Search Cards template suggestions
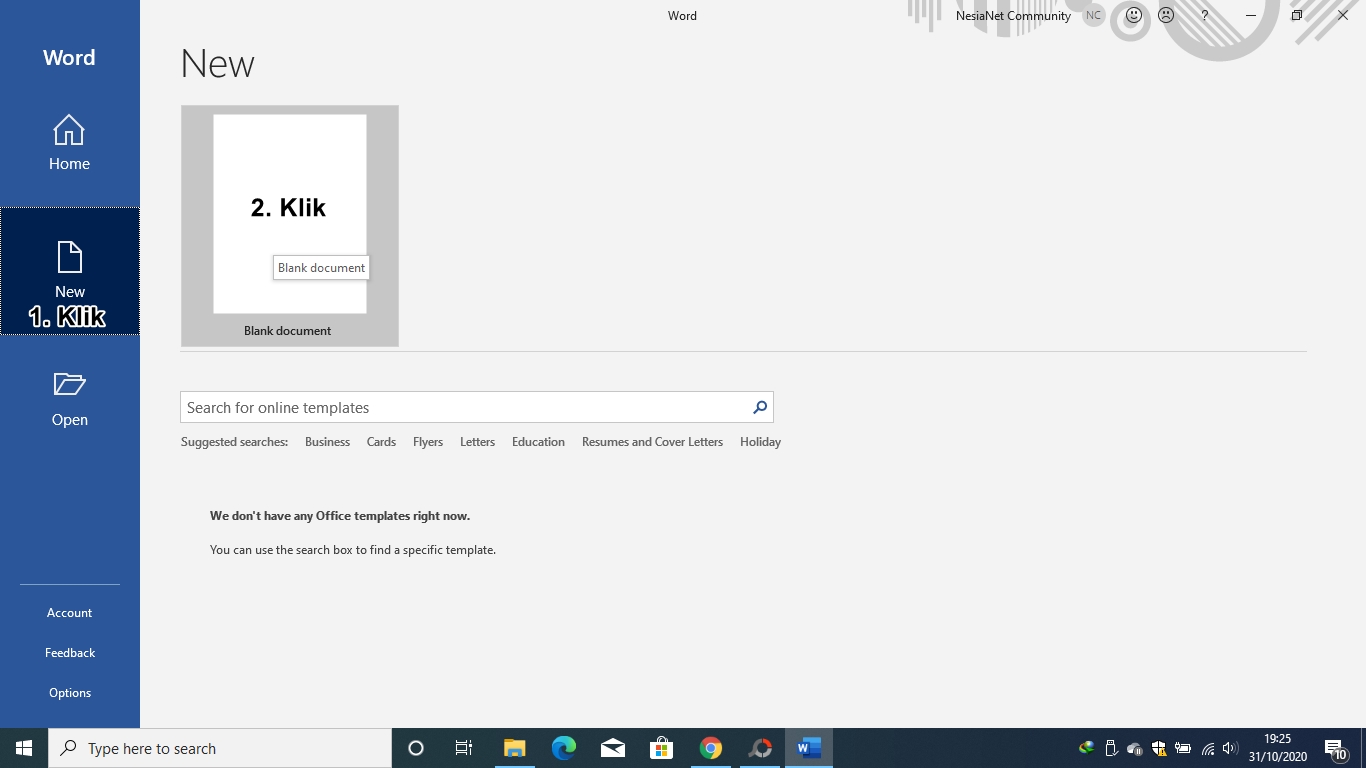 click(x=381, y=442)
